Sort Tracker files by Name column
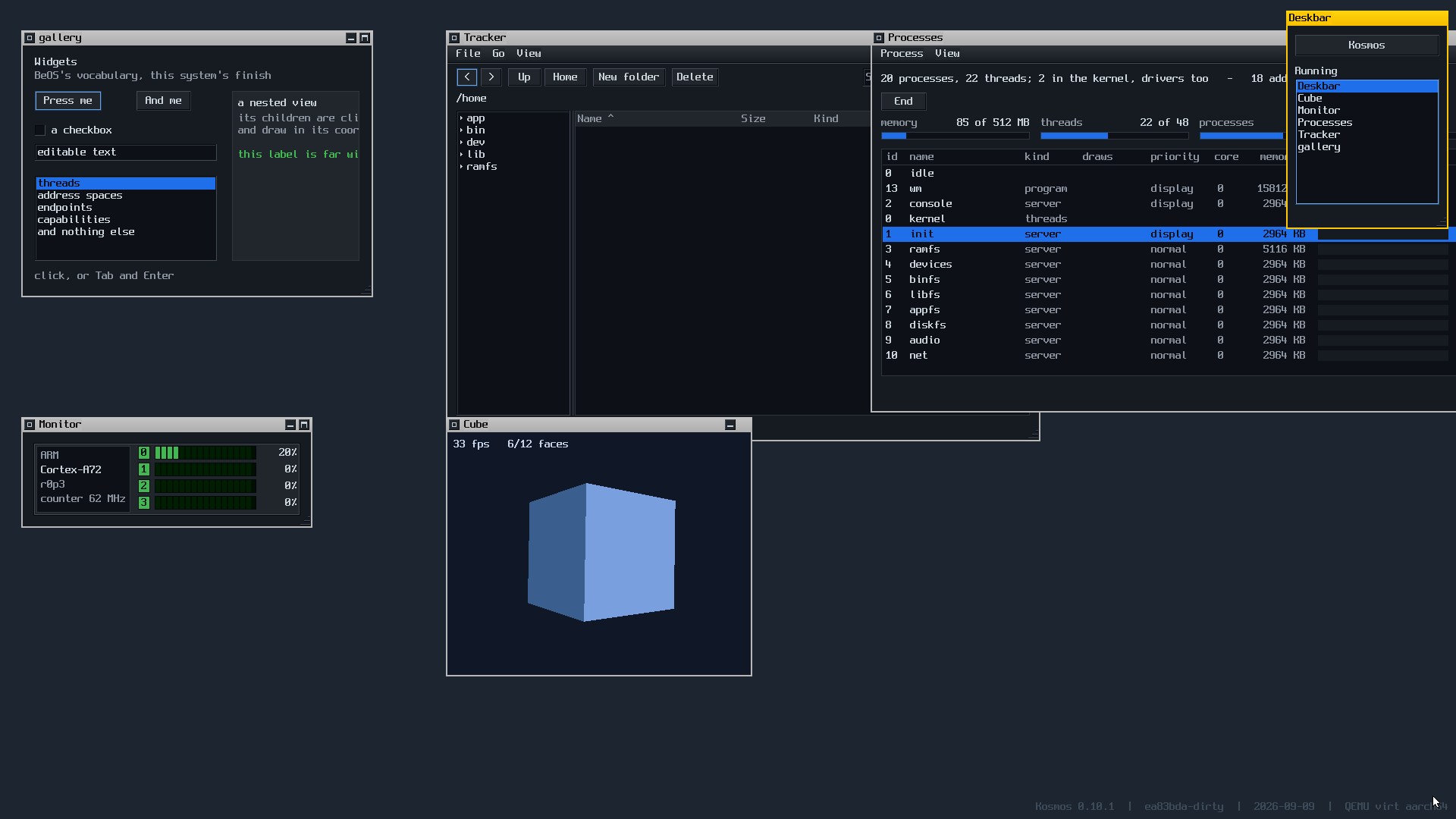Viewport: 1456px width, 819px height. tap(595, 119)
